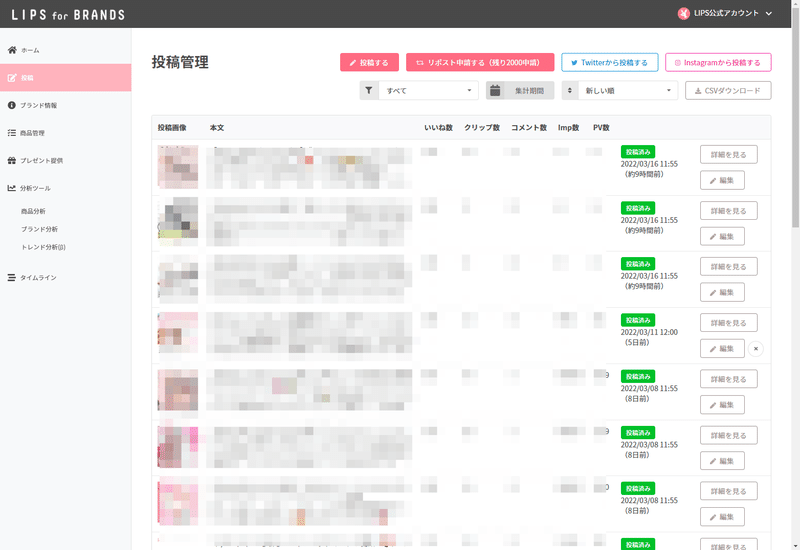Remove the post dated 2022/03/11 12:00 via its x icon
This screenshot has width=800, height=550.
tap(756, 348)
